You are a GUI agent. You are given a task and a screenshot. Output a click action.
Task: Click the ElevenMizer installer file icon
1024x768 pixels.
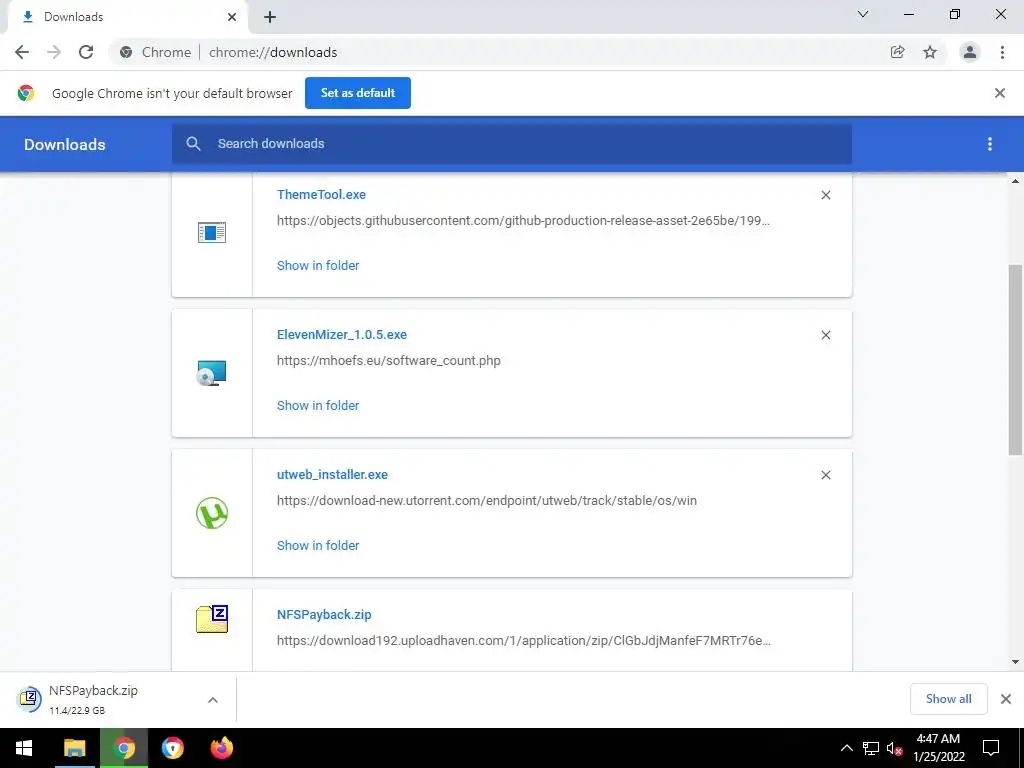[x=212, y=373]
